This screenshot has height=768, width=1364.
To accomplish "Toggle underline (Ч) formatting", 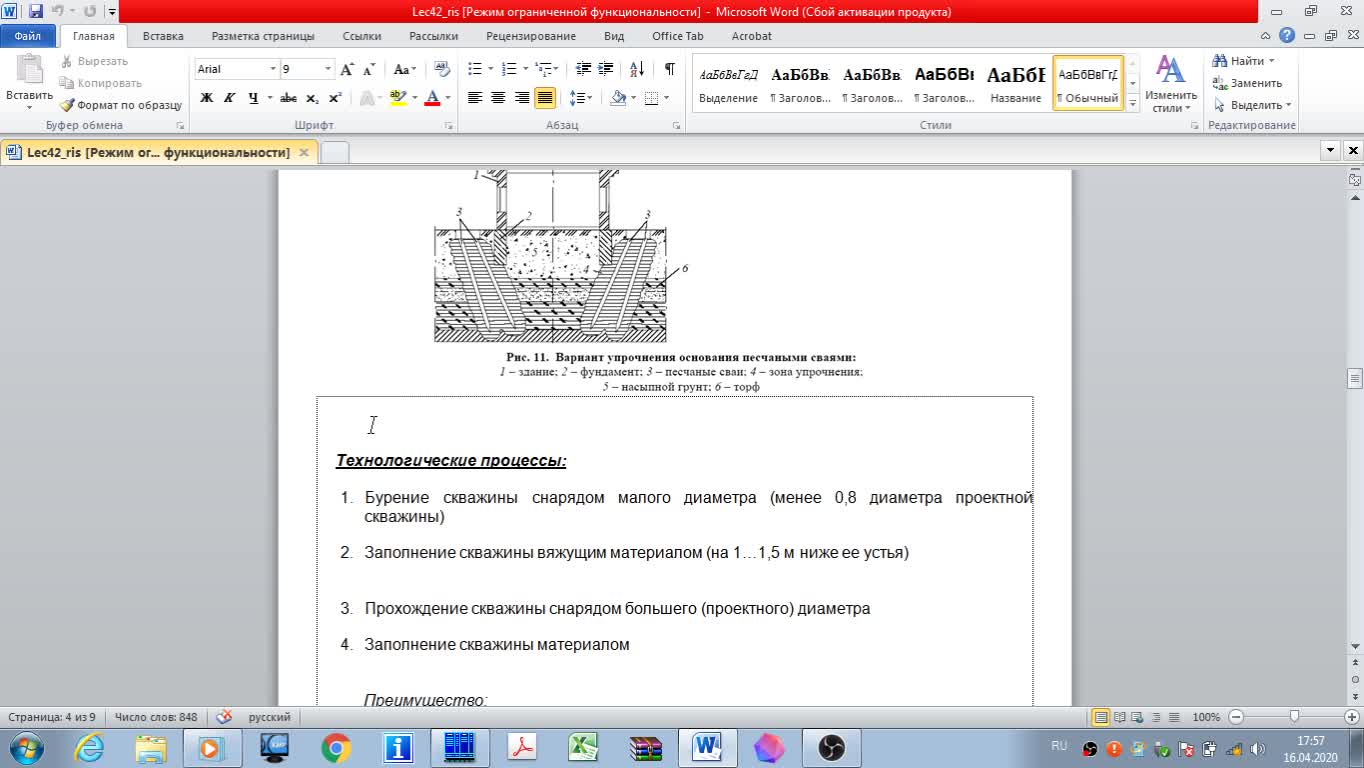I will click(253, 98).
